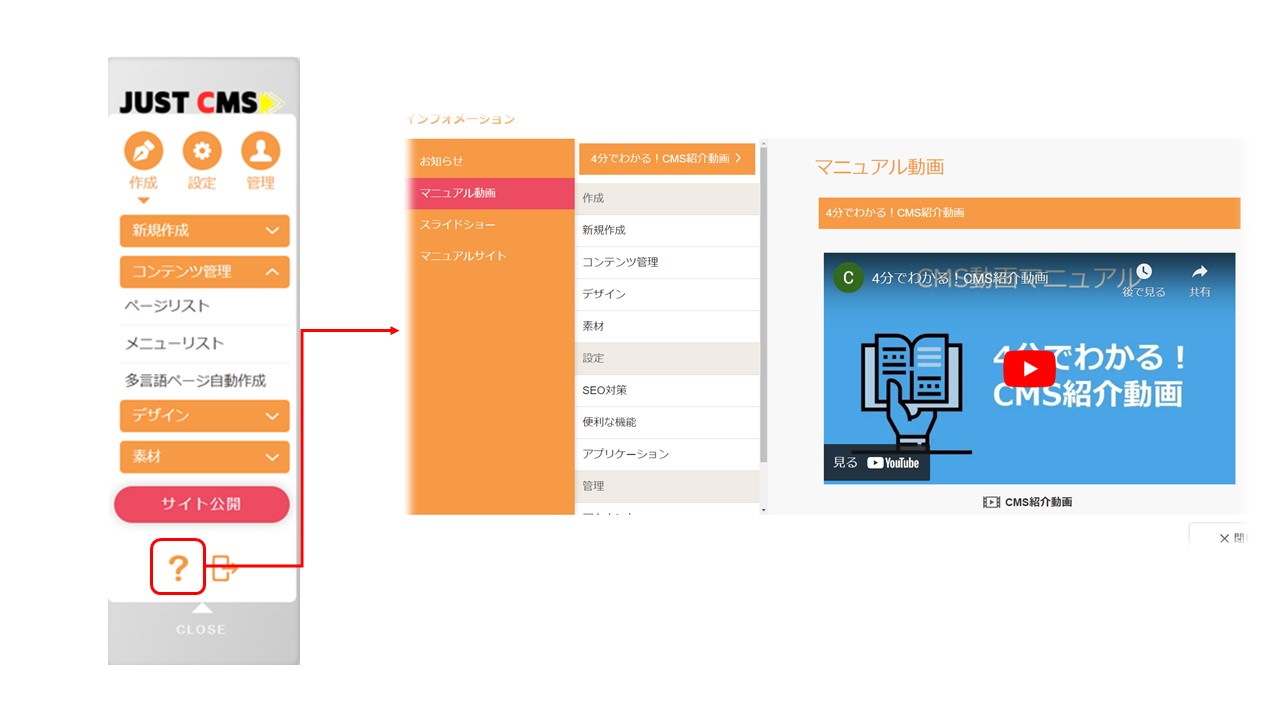Screen dimensions: 1280x720
Task: Select アプリケーション in the video list
Action: pyautogui.click(x=667, y=454)
